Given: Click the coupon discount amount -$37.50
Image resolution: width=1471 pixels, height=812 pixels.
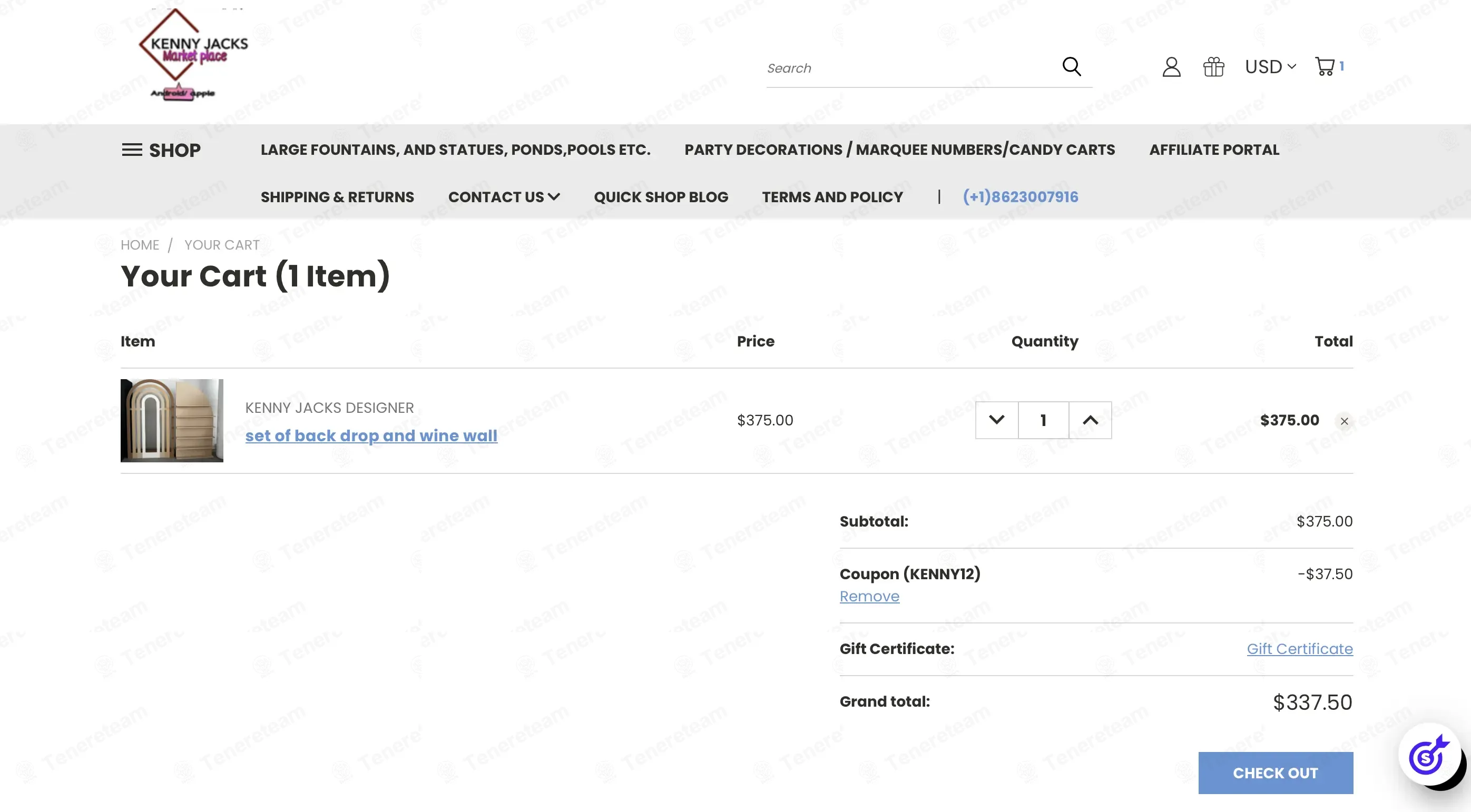Looking at the screenshot, I should (1325, 574).
